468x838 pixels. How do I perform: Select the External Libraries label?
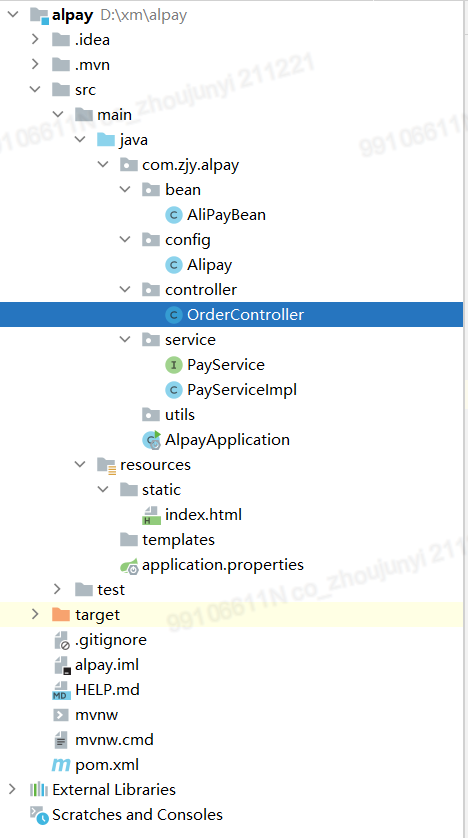(x=114, y=790)
